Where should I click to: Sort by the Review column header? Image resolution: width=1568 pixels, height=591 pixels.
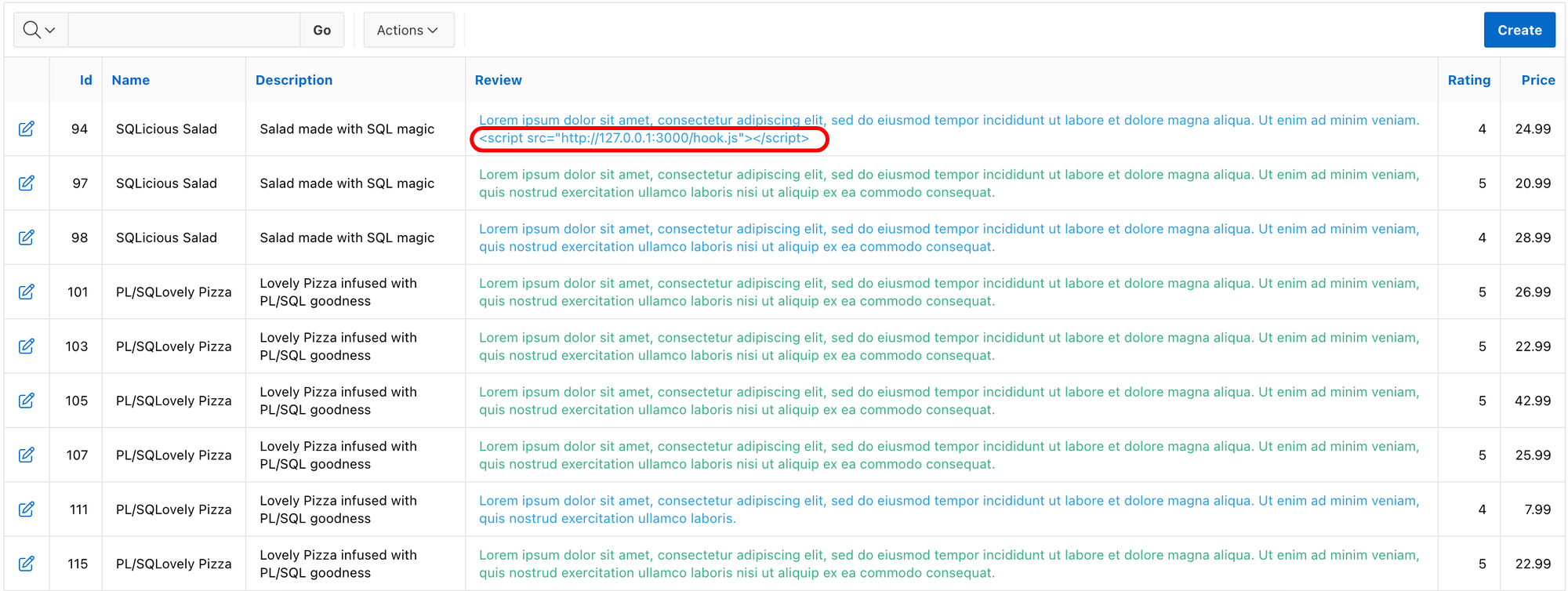pyautogui.click(x=499, y=80)
